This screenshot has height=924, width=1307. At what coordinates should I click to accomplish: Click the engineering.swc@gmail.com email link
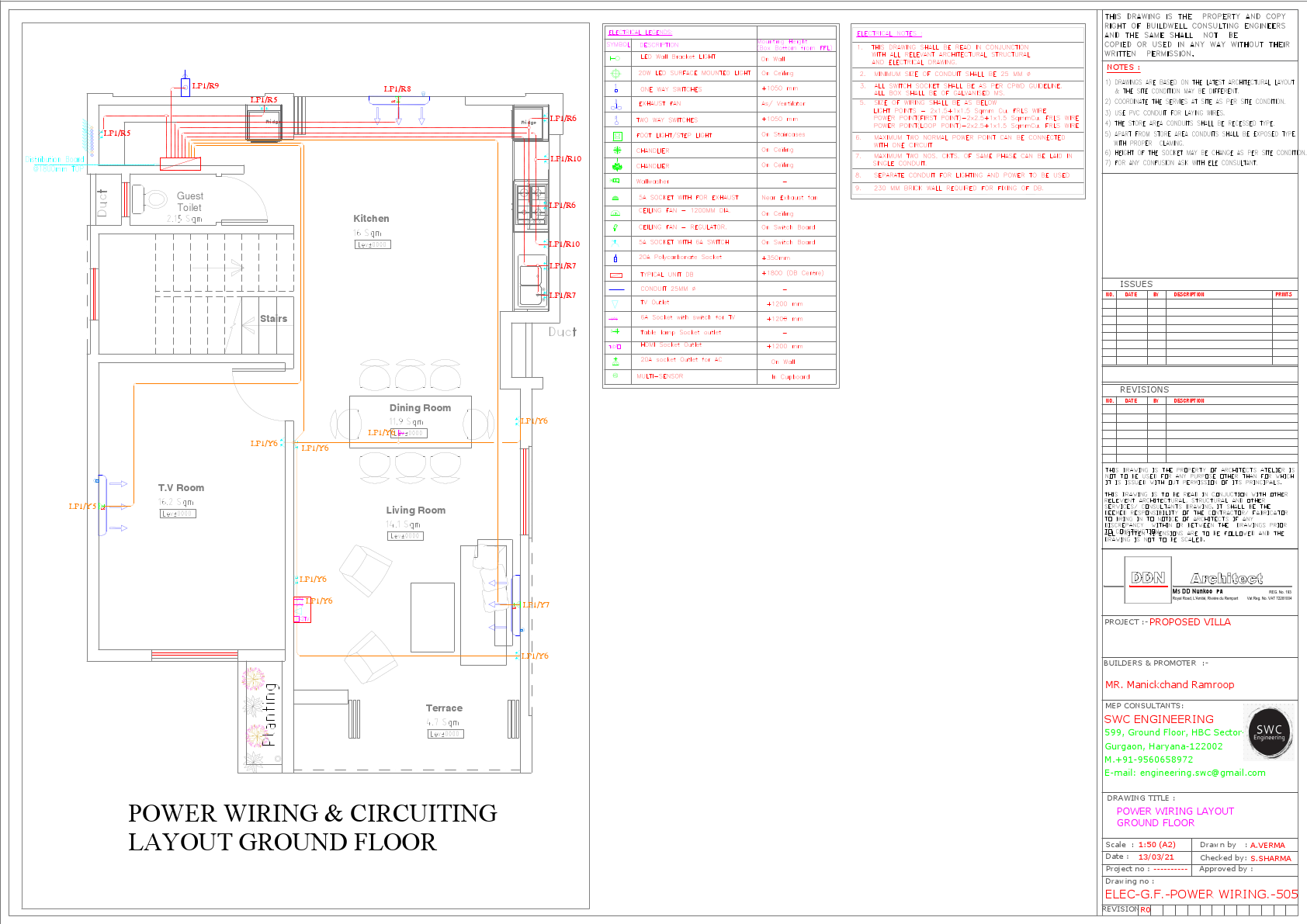coord(1184,772)
